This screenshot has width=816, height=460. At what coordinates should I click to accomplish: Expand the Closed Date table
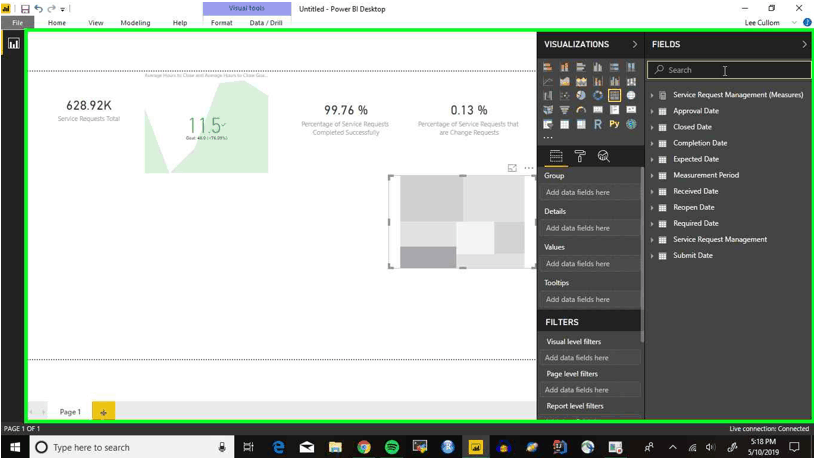point(652,127)
